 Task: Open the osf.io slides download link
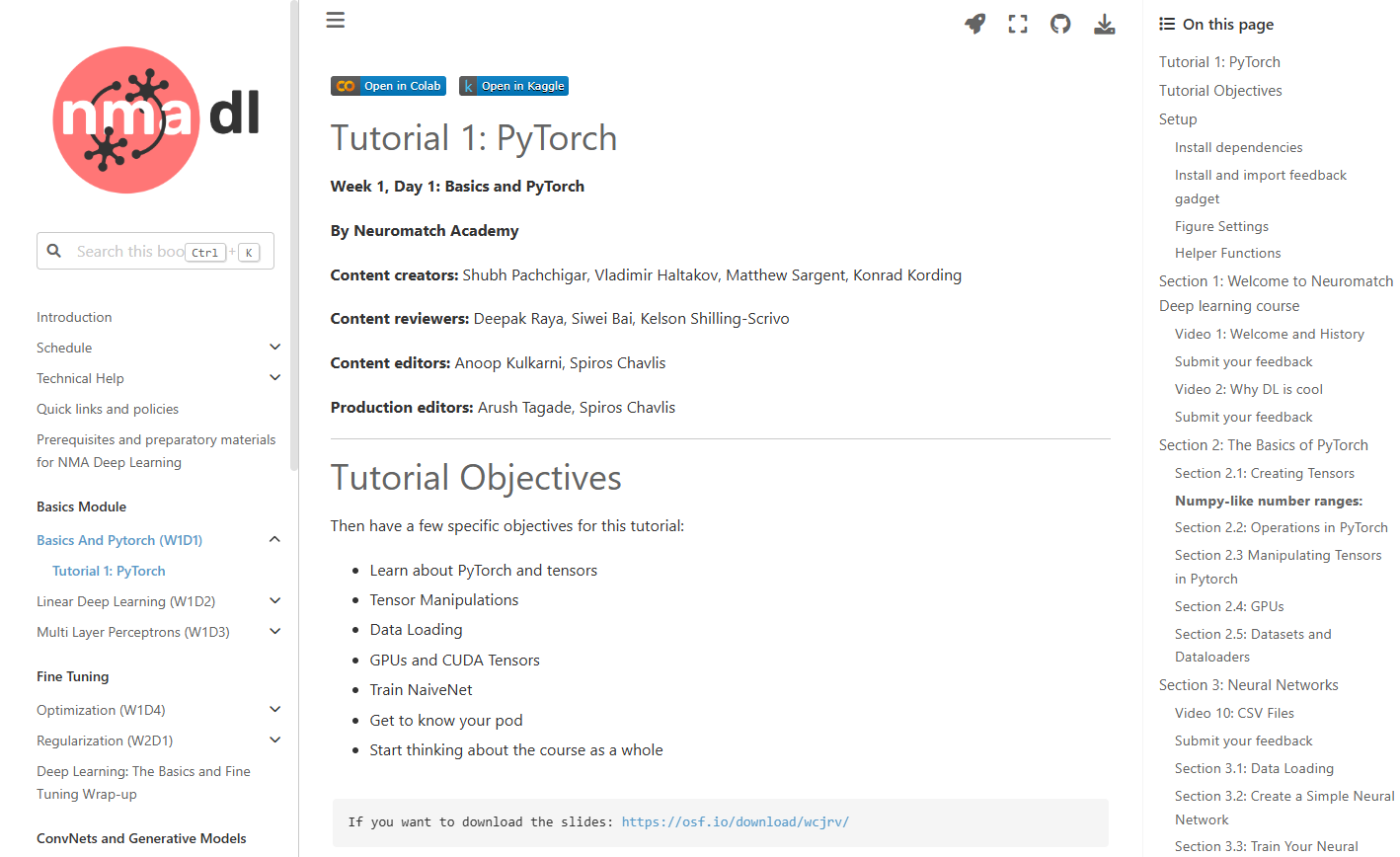(x=735, y=821)
